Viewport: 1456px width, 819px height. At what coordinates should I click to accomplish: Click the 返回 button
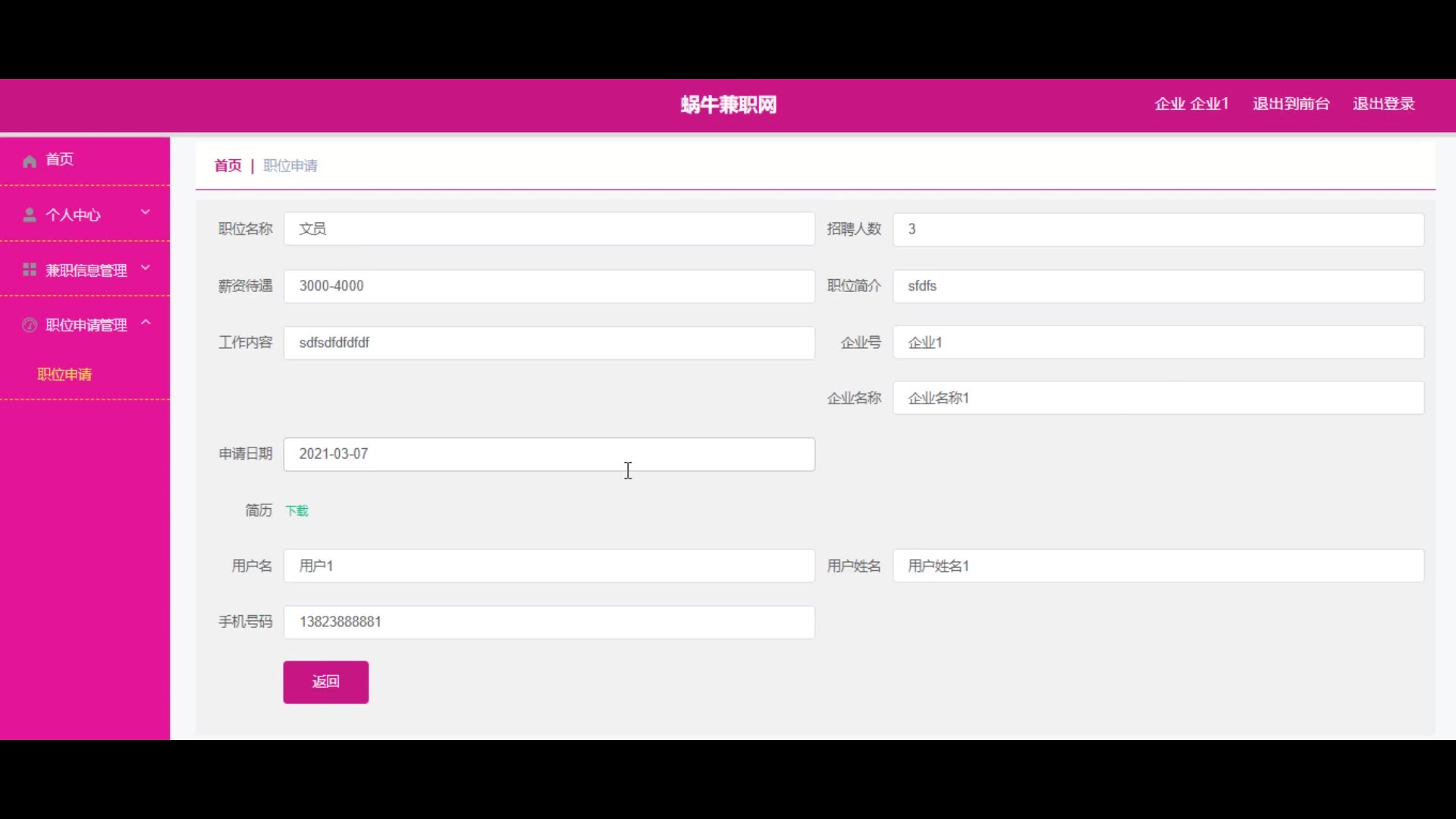point(325,682)
